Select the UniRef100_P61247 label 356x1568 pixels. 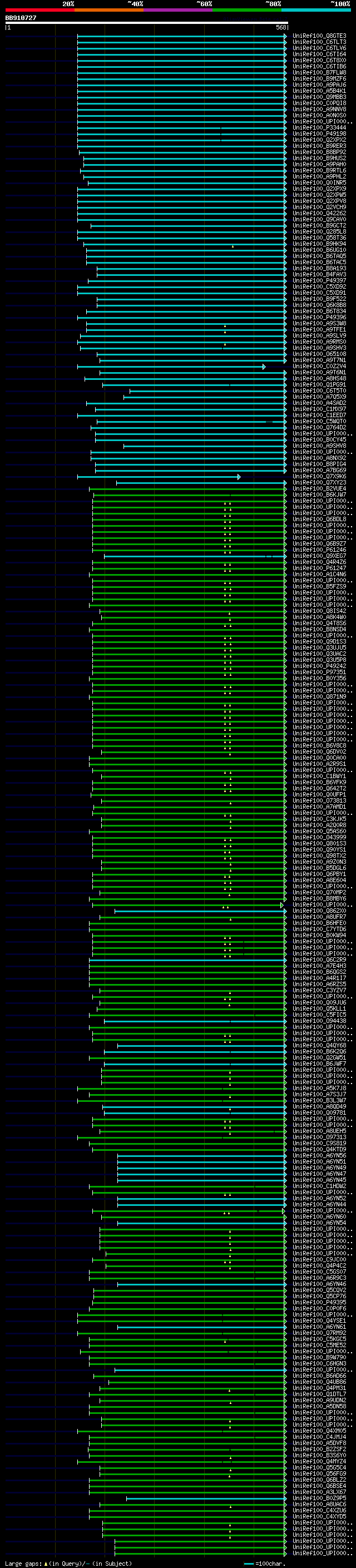click(x=319, y=568)
